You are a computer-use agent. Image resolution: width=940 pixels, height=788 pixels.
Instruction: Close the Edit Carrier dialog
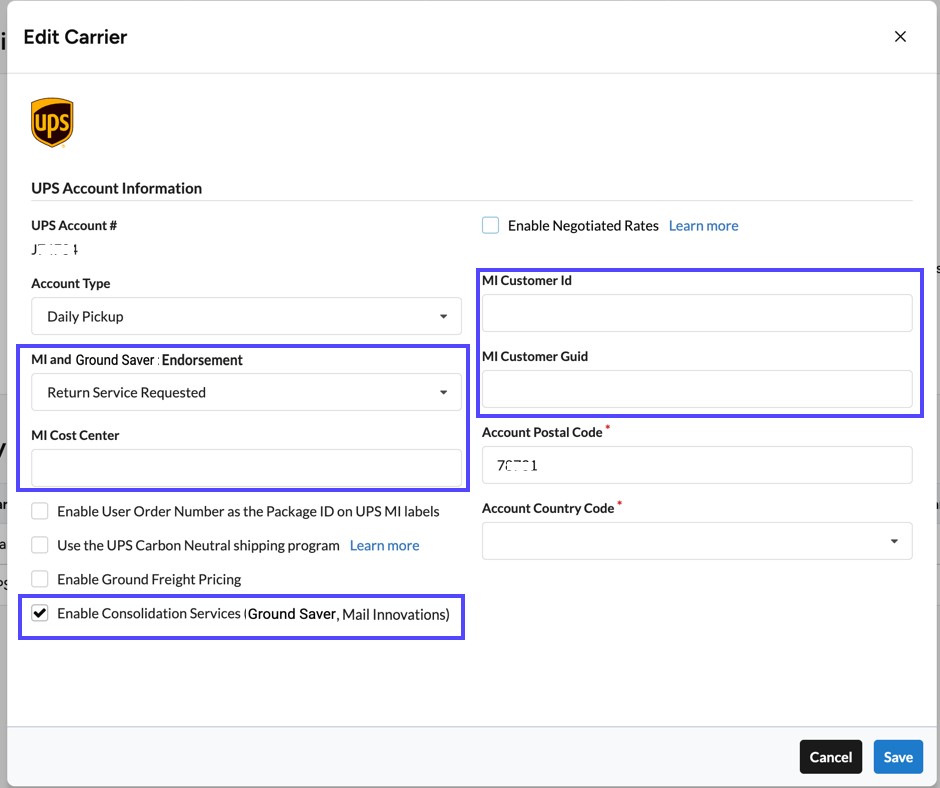click(900, 37)
